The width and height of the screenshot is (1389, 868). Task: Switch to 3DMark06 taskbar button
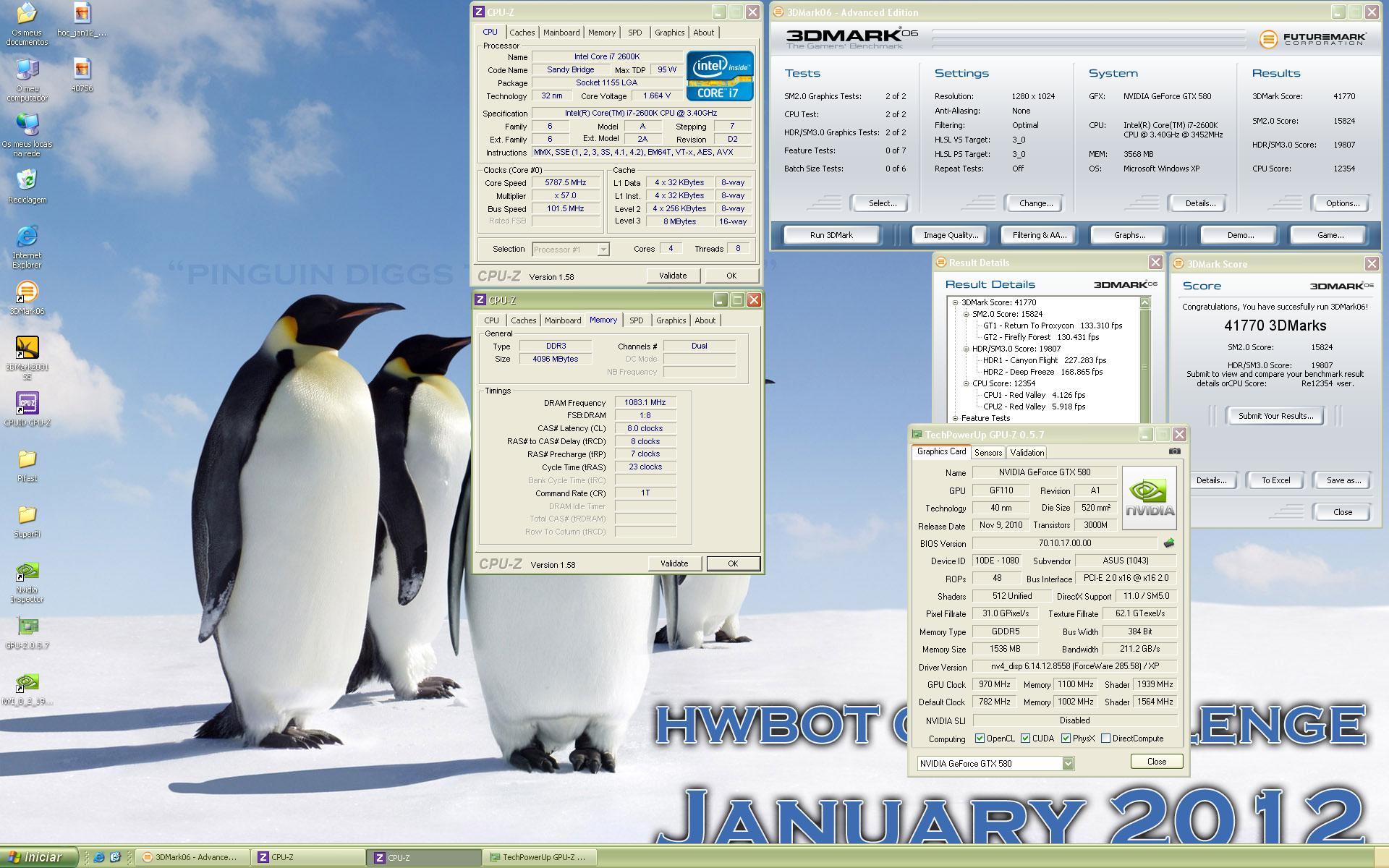click(192, 857)
